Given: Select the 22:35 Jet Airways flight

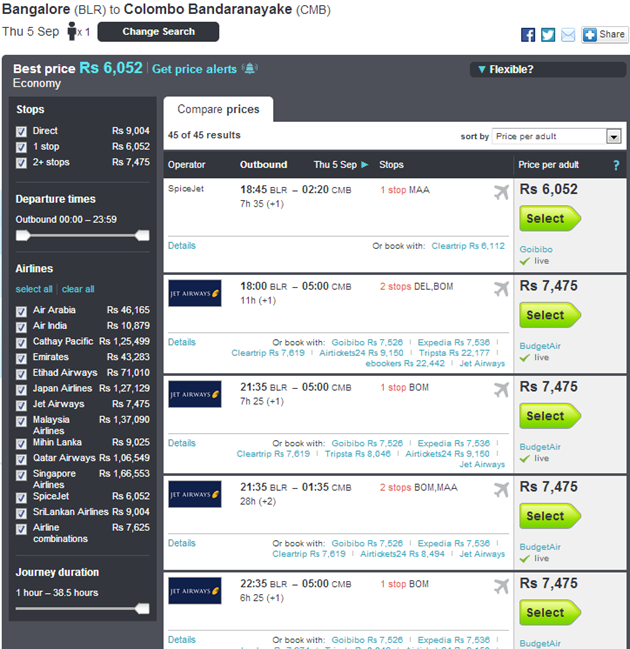Looking at the screenshot, I should (550, 613).
